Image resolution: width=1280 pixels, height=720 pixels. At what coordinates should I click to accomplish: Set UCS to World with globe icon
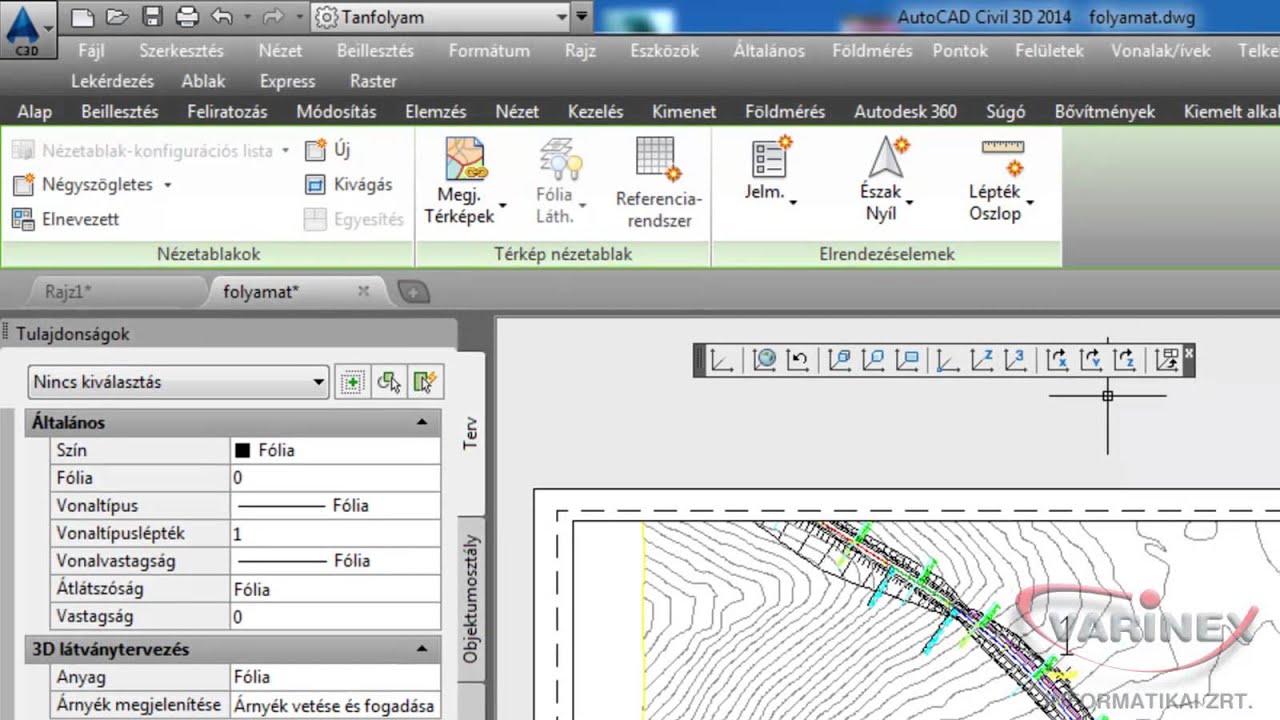click(764, 360)
